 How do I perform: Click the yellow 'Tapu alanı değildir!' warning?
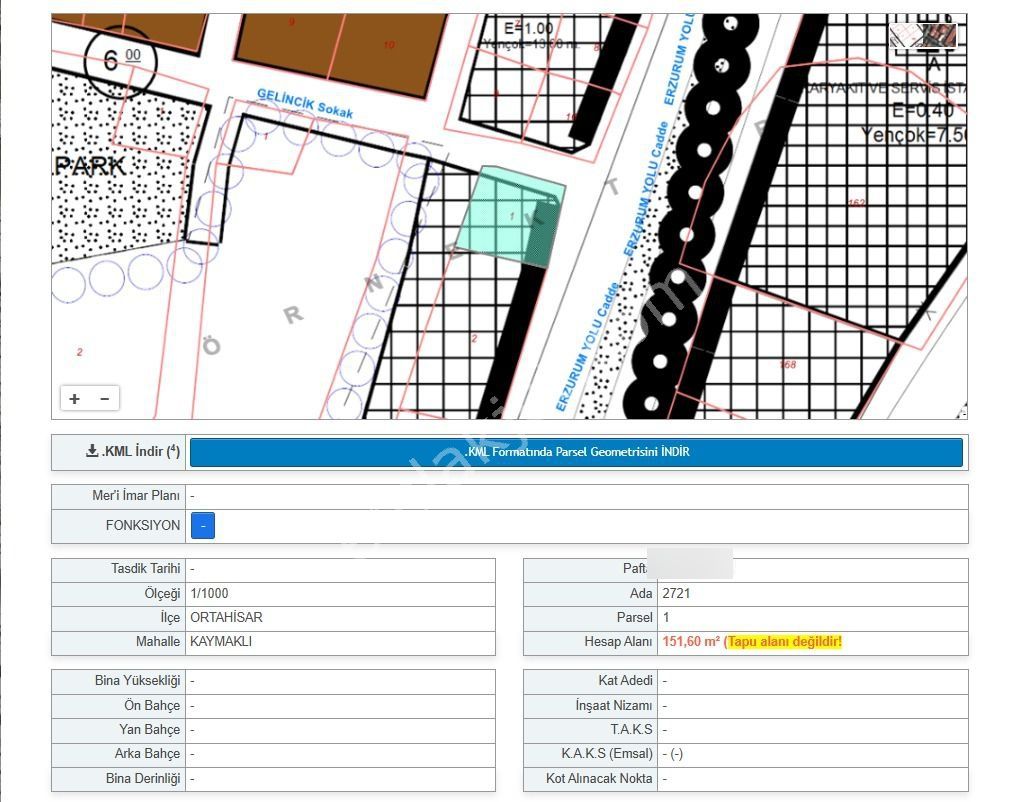(x=784, y=642)
